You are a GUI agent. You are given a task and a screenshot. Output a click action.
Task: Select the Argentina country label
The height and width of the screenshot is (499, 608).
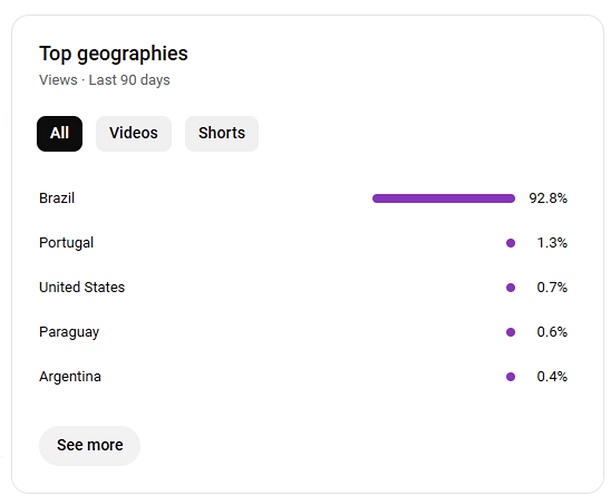tap(70, 377)
